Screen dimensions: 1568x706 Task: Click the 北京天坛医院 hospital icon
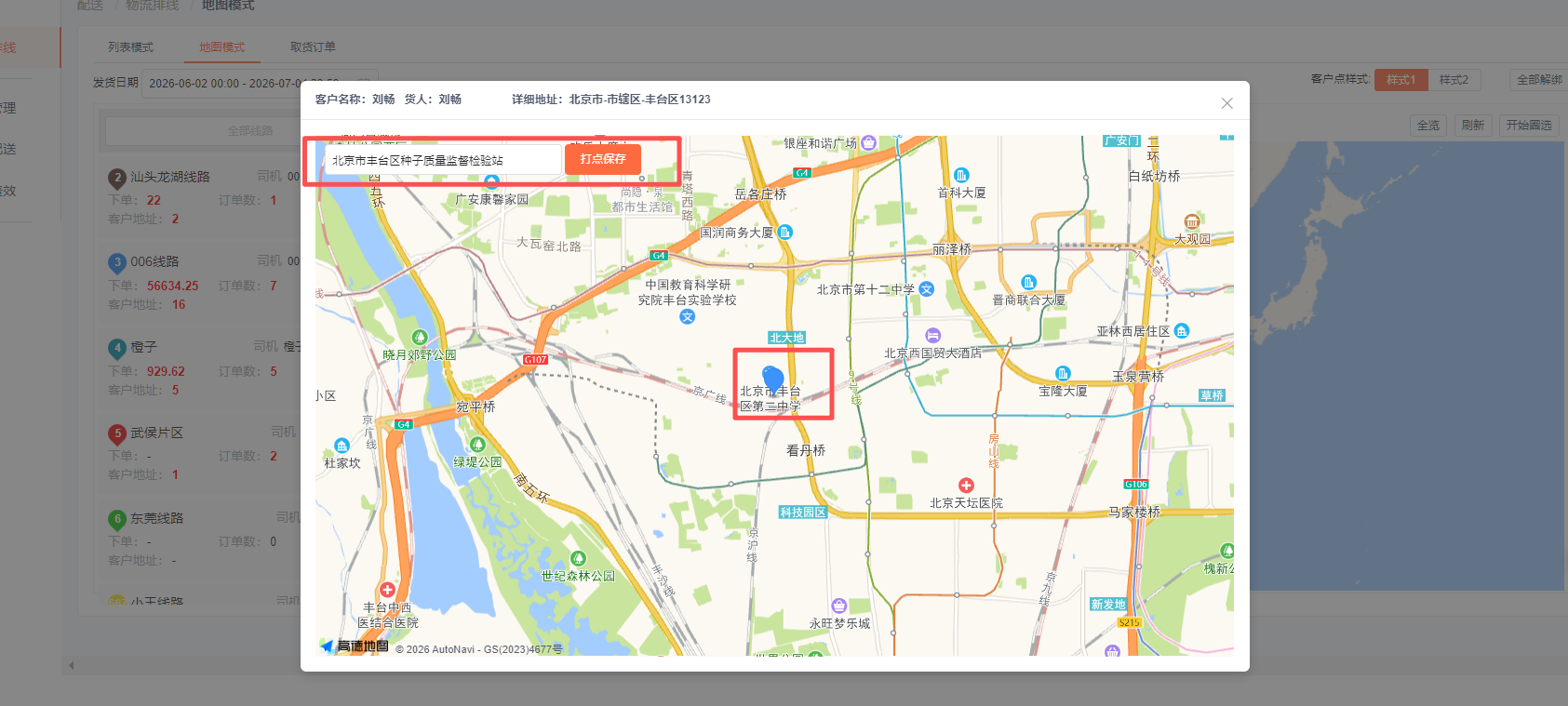click(x=966, y=486)
